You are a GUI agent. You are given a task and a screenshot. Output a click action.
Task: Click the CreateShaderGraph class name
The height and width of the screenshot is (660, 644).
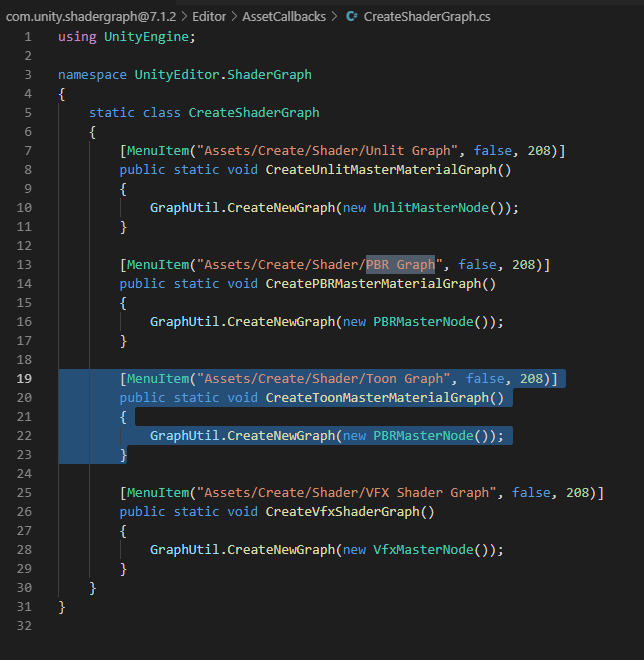click(254, 113)
